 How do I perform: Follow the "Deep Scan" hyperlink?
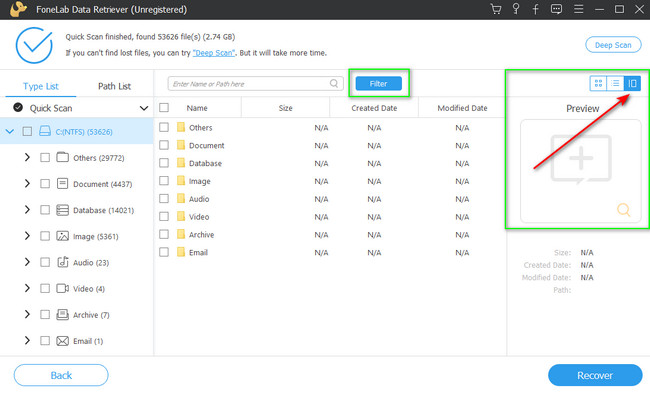pyautogui.click(x=214, y=53)
